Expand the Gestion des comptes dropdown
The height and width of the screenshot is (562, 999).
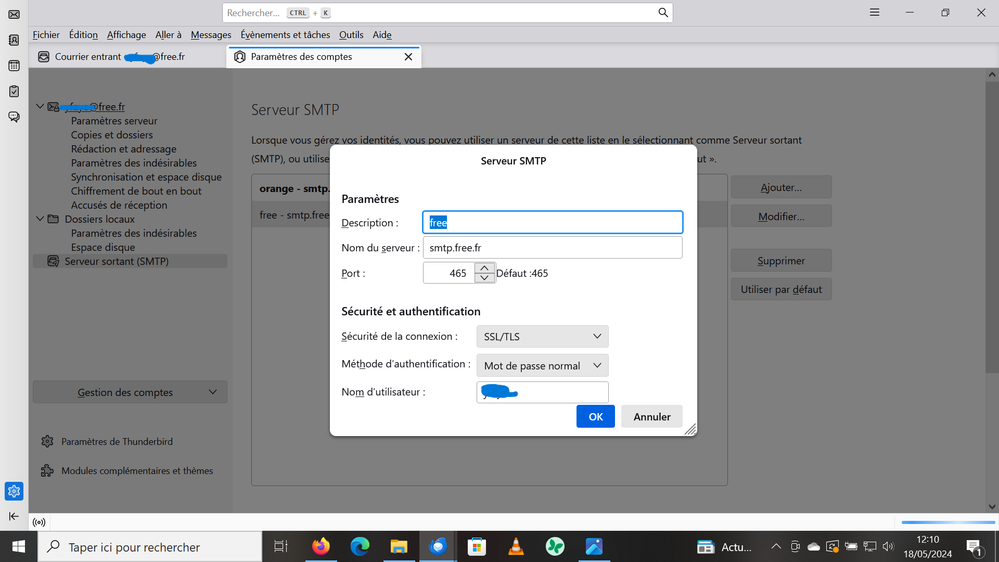tap(130, 392)
